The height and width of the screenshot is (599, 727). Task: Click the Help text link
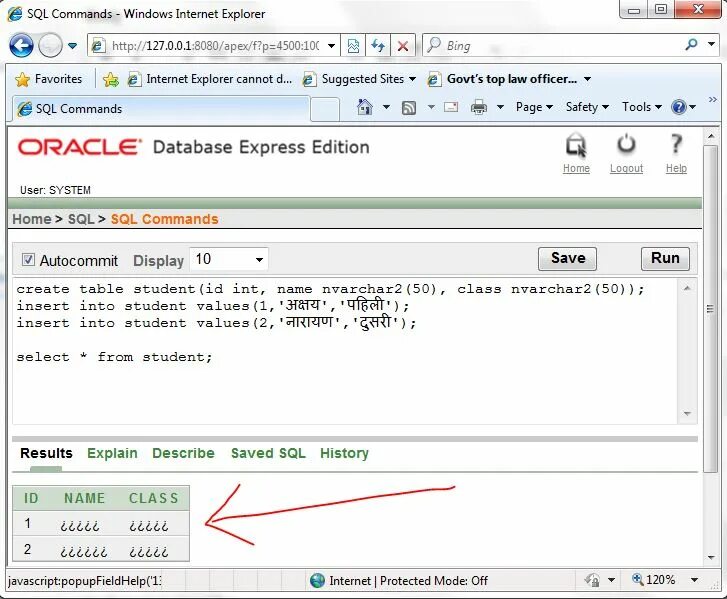(x=676, y=168)
